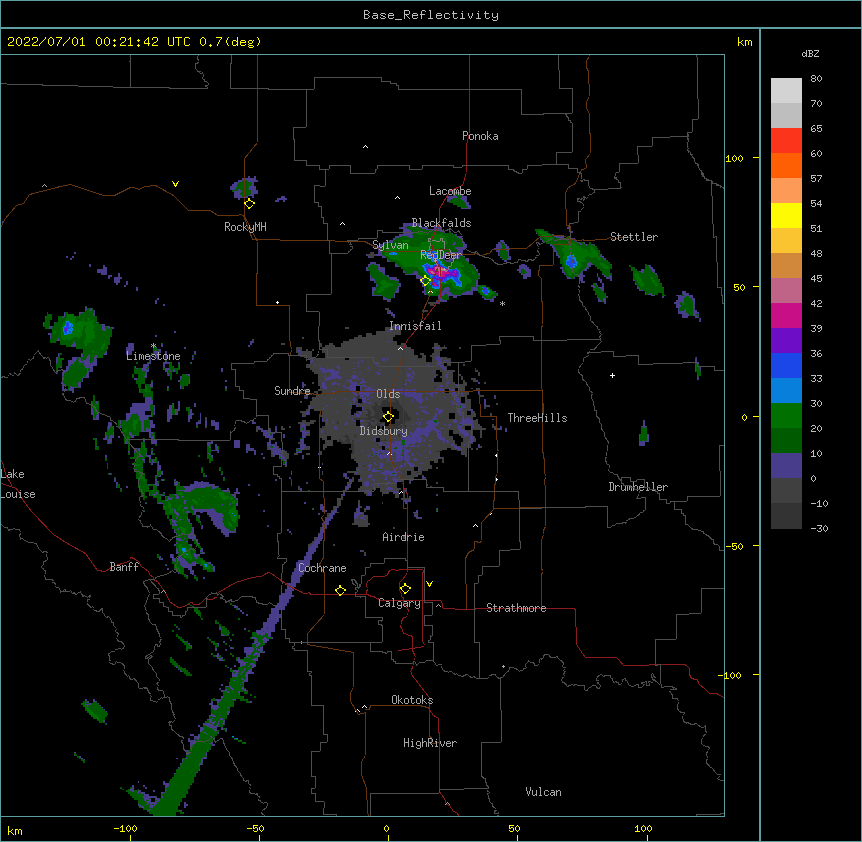The image size is (862, 842).
Task: Click the Drumheller city label
Action: click(x=638, y=487)
